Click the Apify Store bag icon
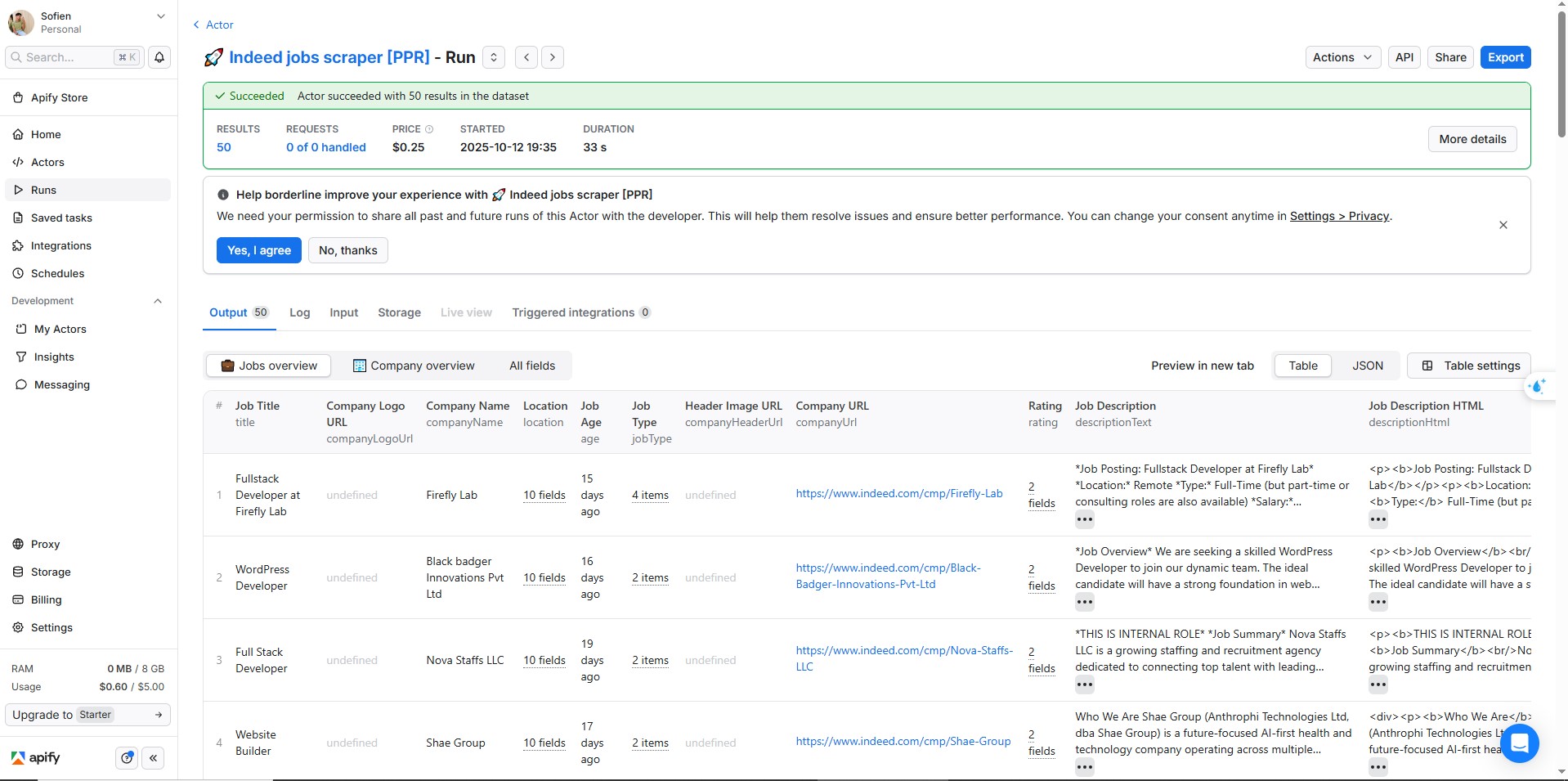Screen dimensions: 1568x781 19,97
